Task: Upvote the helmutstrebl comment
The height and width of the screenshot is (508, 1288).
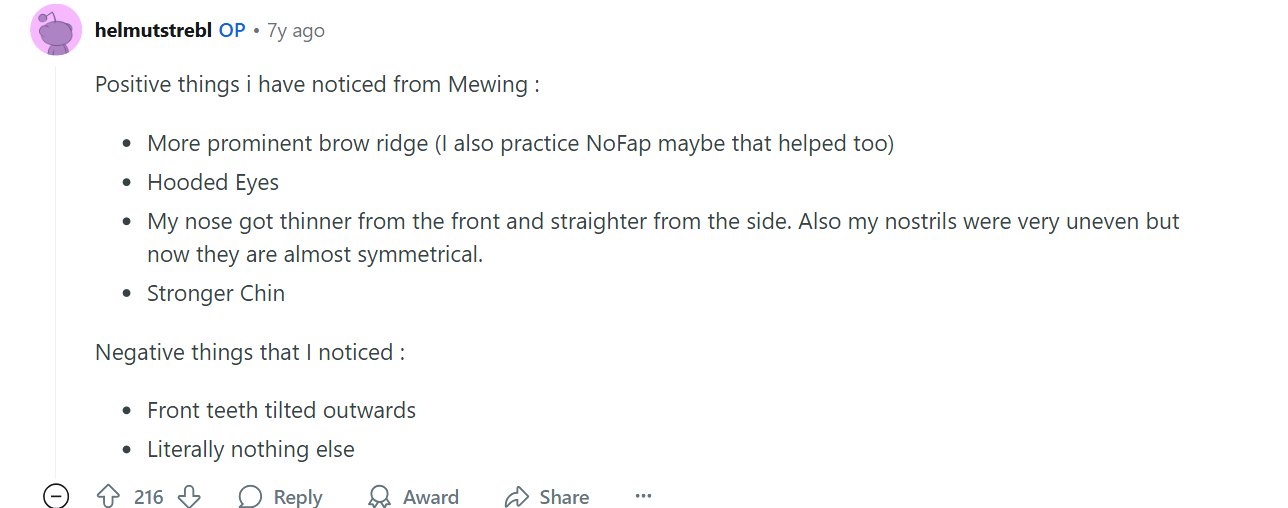Action: tap(108, 497)
